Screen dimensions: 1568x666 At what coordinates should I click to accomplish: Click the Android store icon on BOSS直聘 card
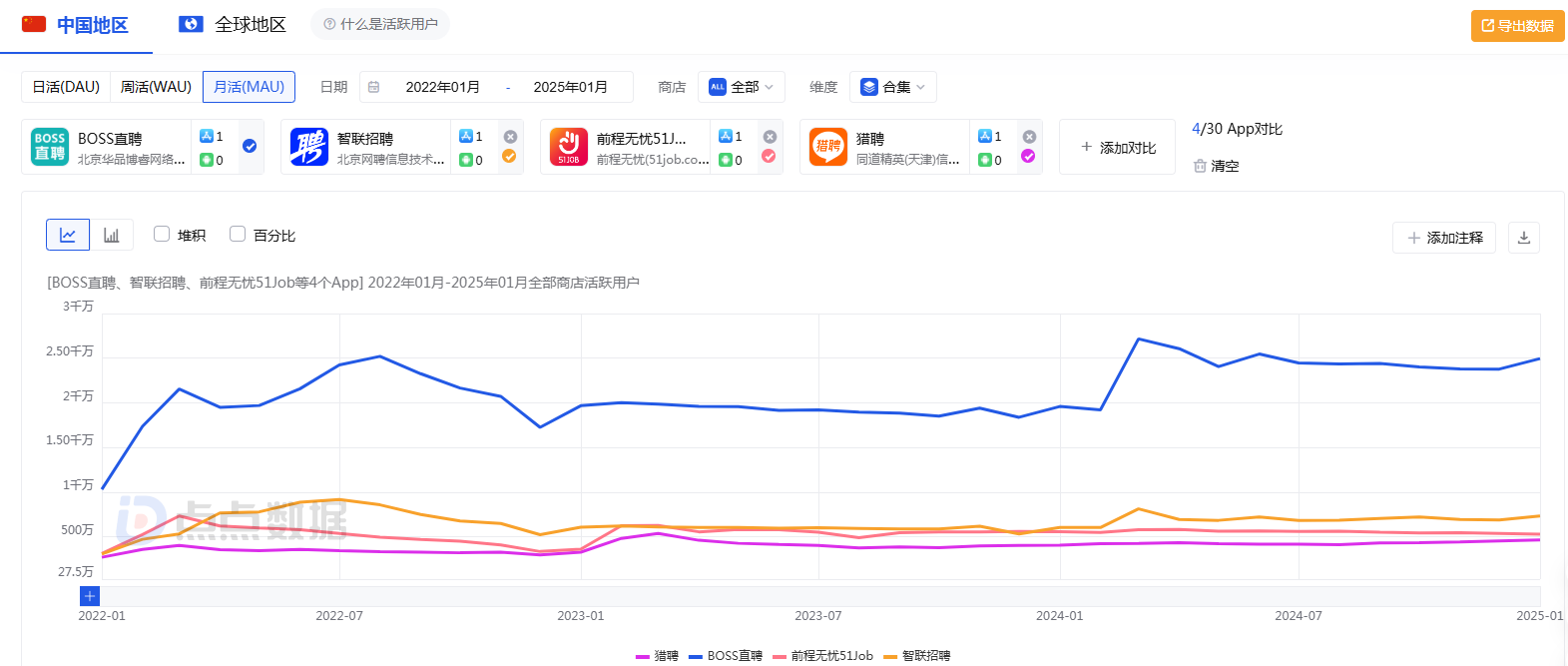[x=207, y=160]
